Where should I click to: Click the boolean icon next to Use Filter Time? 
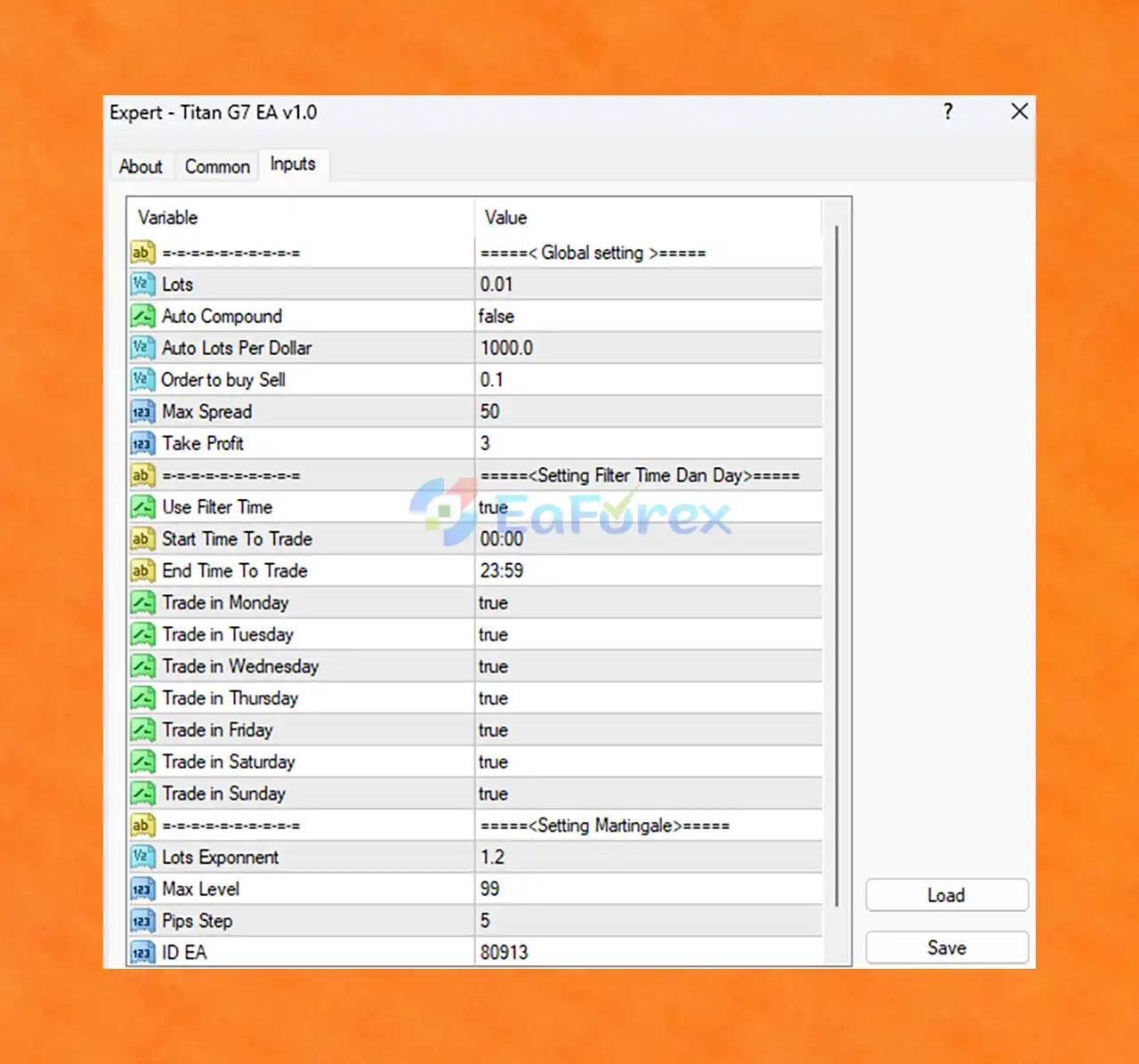142,507
